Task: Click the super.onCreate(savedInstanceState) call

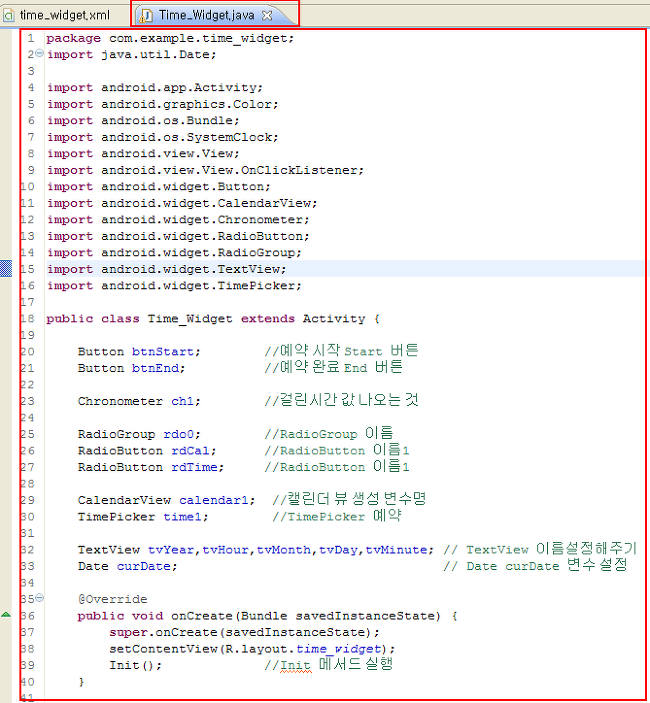Action: tap(244, 633)
